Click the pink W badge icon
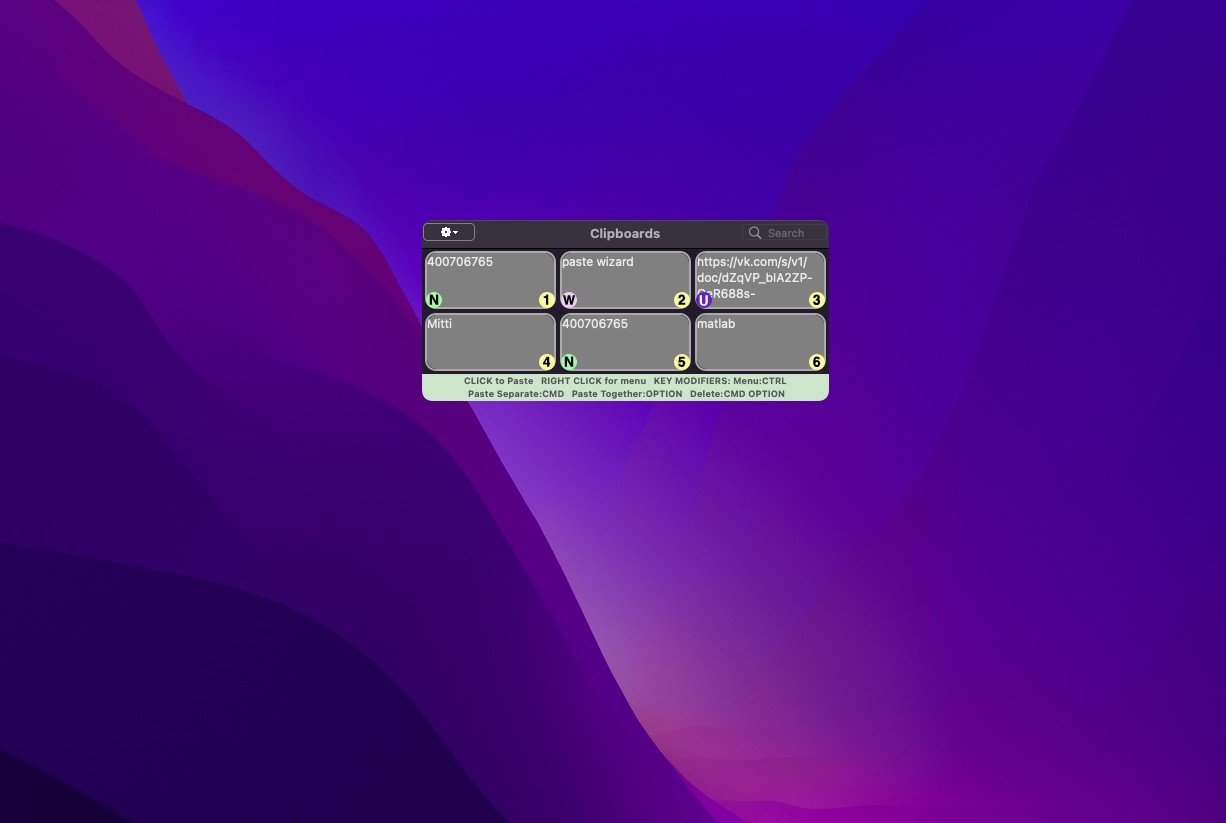The image size is (1226, 823). coord(569,300)
